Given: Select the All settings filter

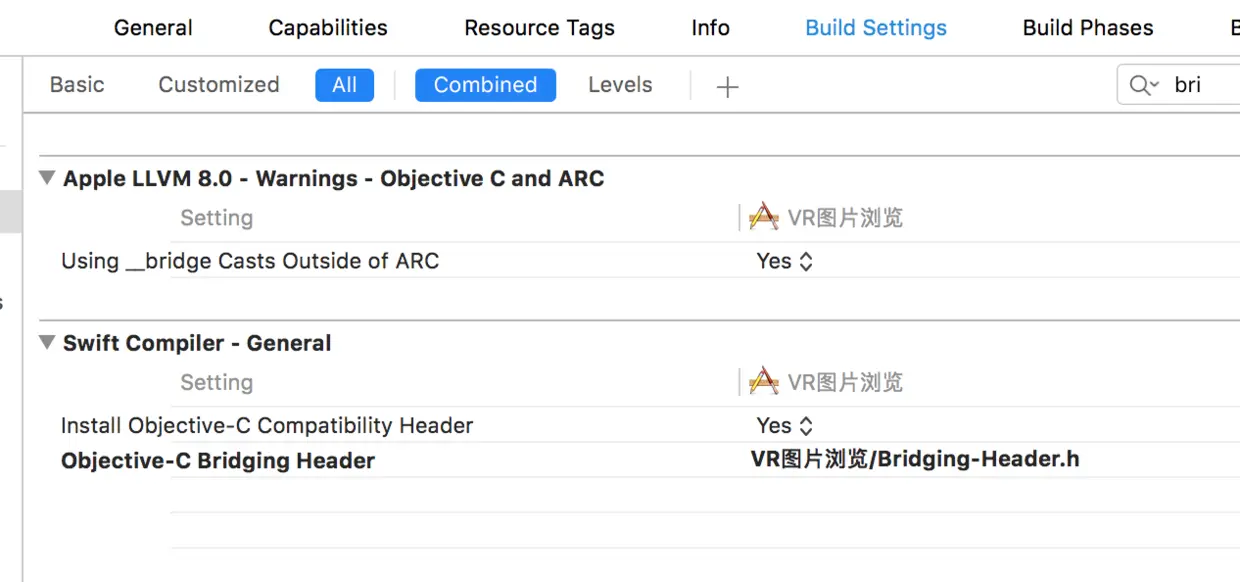Looking at the screenshot, I should pyautogui.click(x=344, y=85).
